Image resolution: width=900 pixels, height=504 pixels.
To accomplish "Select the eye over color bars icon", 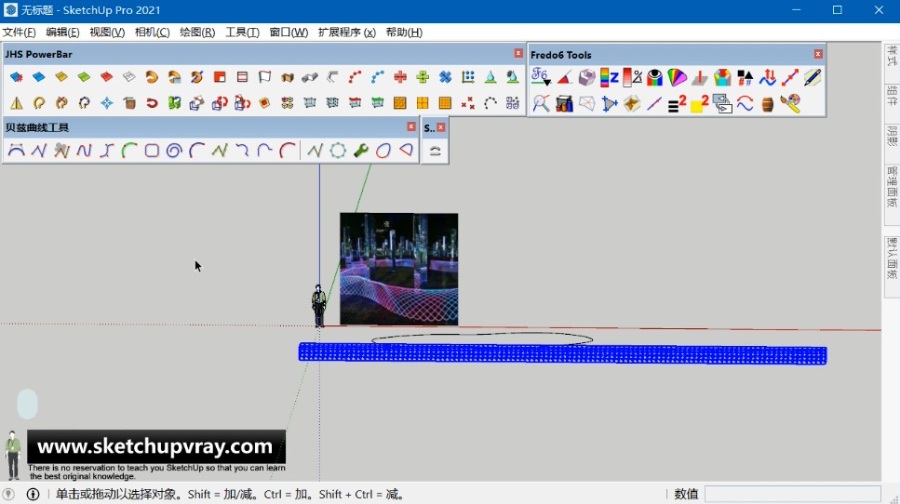I will 654,77.
